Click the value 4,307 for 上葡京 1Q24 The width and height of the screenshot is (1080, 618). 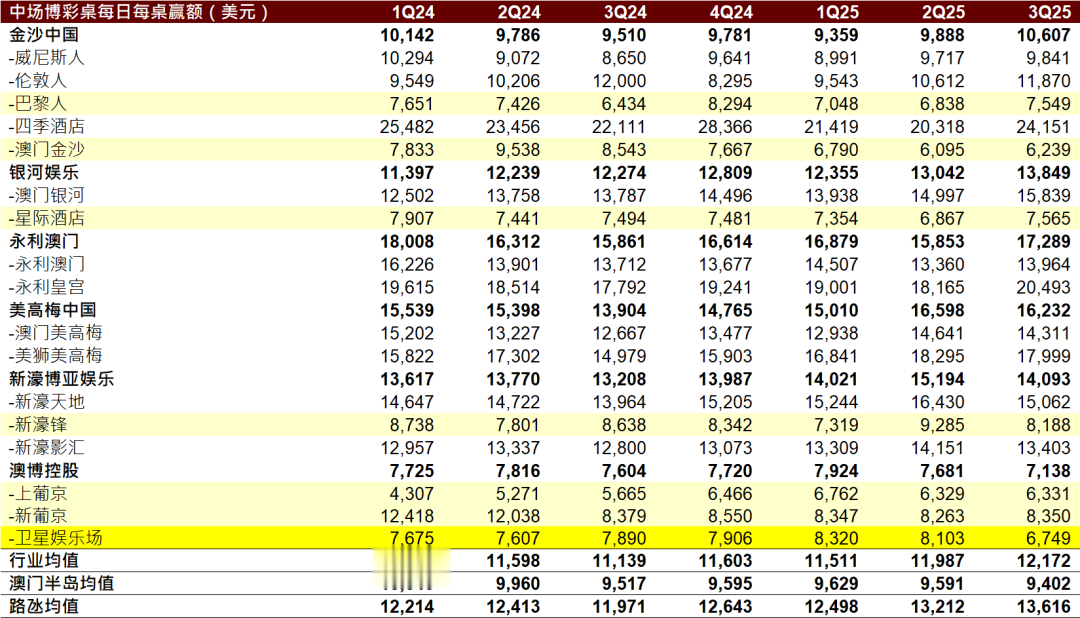[x=412, y=494]
